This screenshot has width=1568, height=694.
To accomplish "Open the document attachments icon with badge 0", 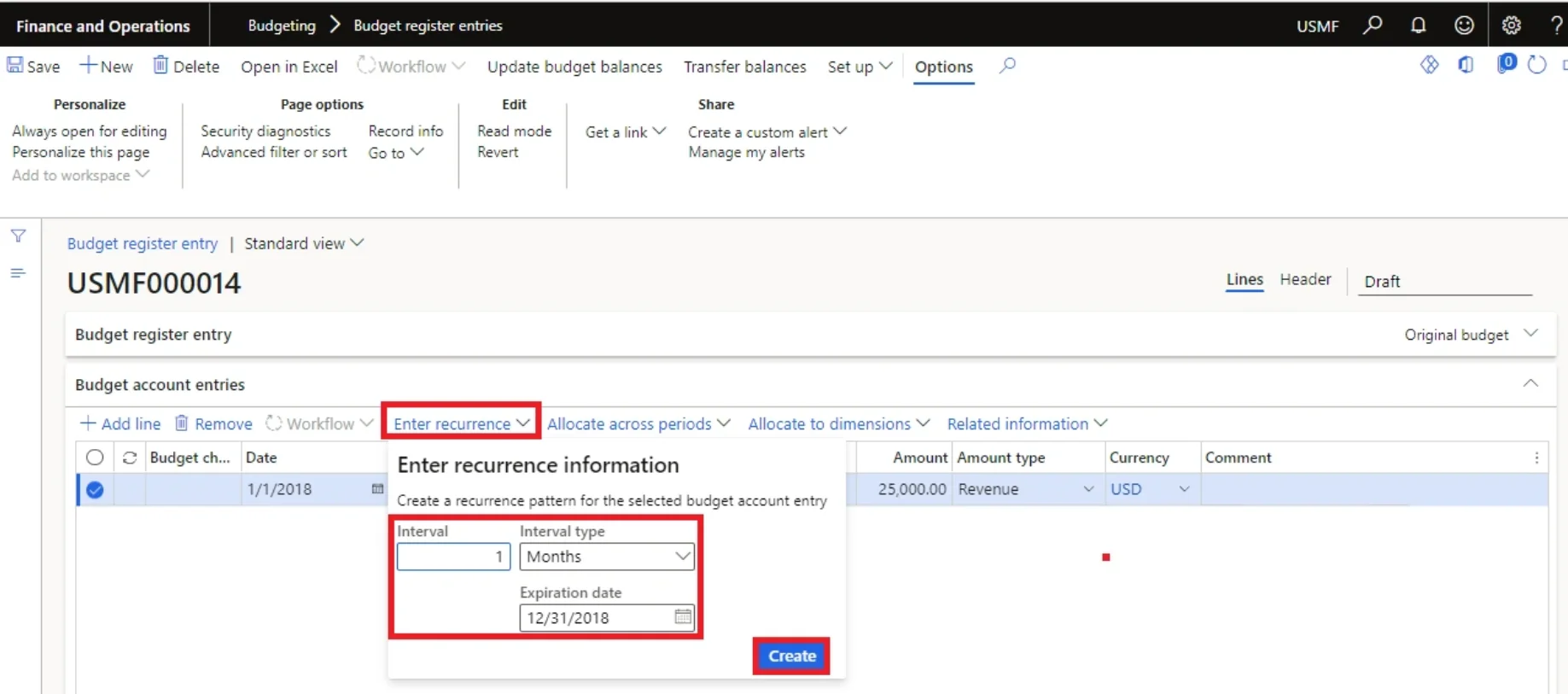I will pos(1507,64).
